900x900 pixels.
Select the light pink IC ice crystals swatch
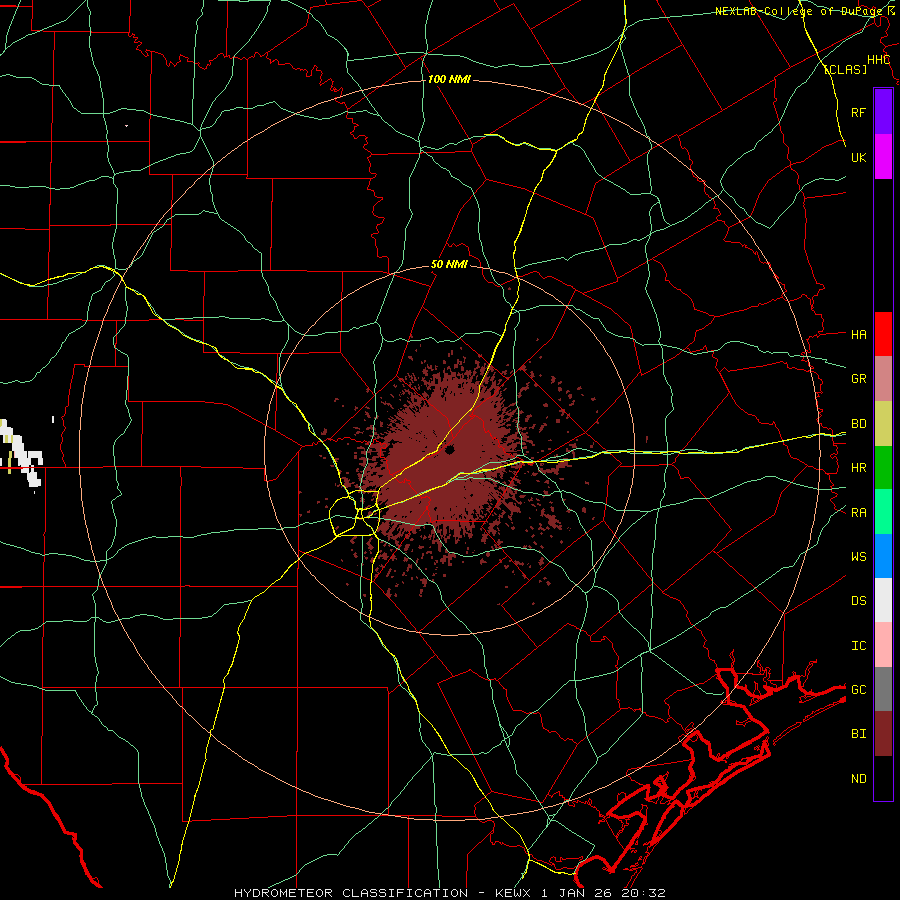(x=883, y=645)
